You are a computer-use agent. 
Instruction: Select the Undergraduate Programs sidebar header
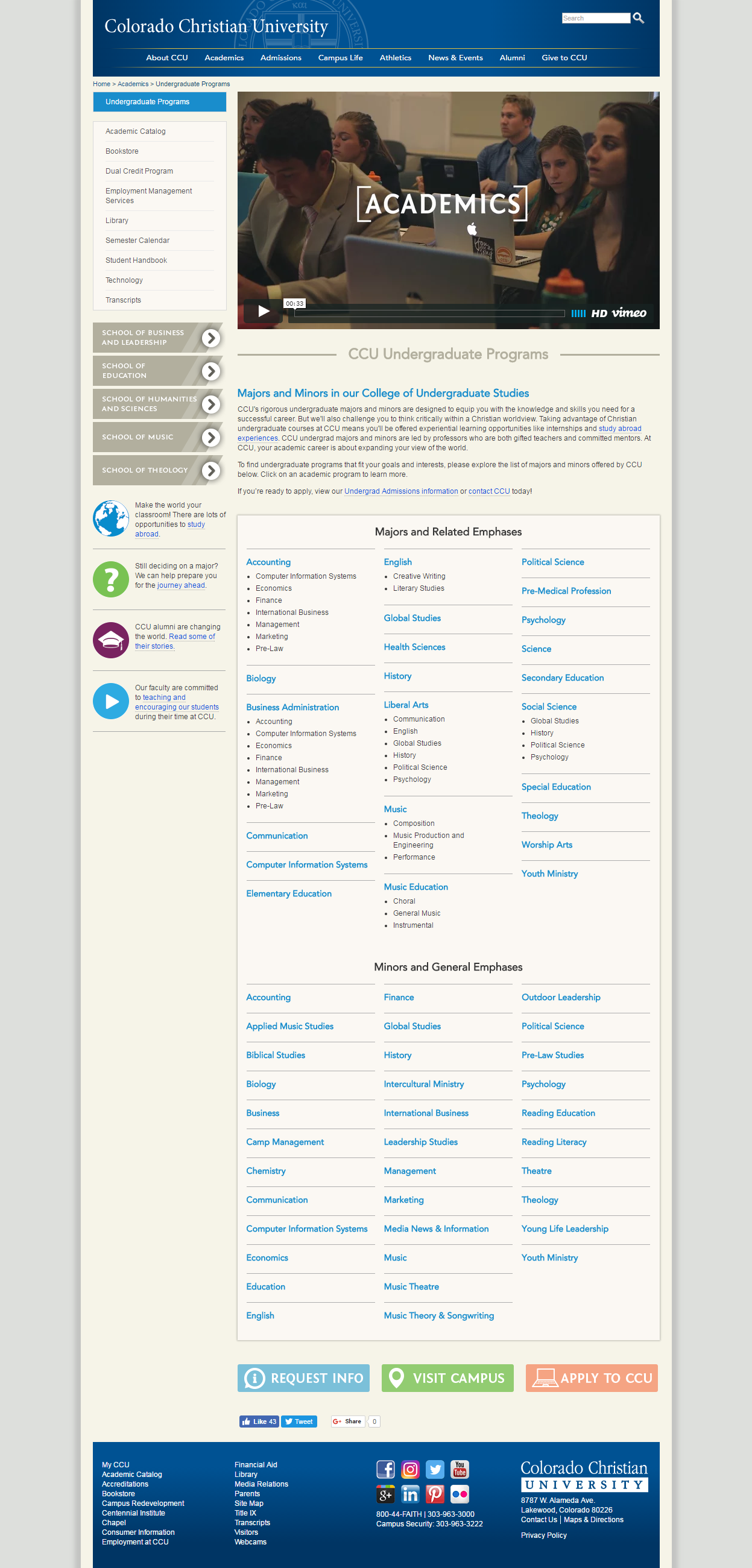(160, 102)
